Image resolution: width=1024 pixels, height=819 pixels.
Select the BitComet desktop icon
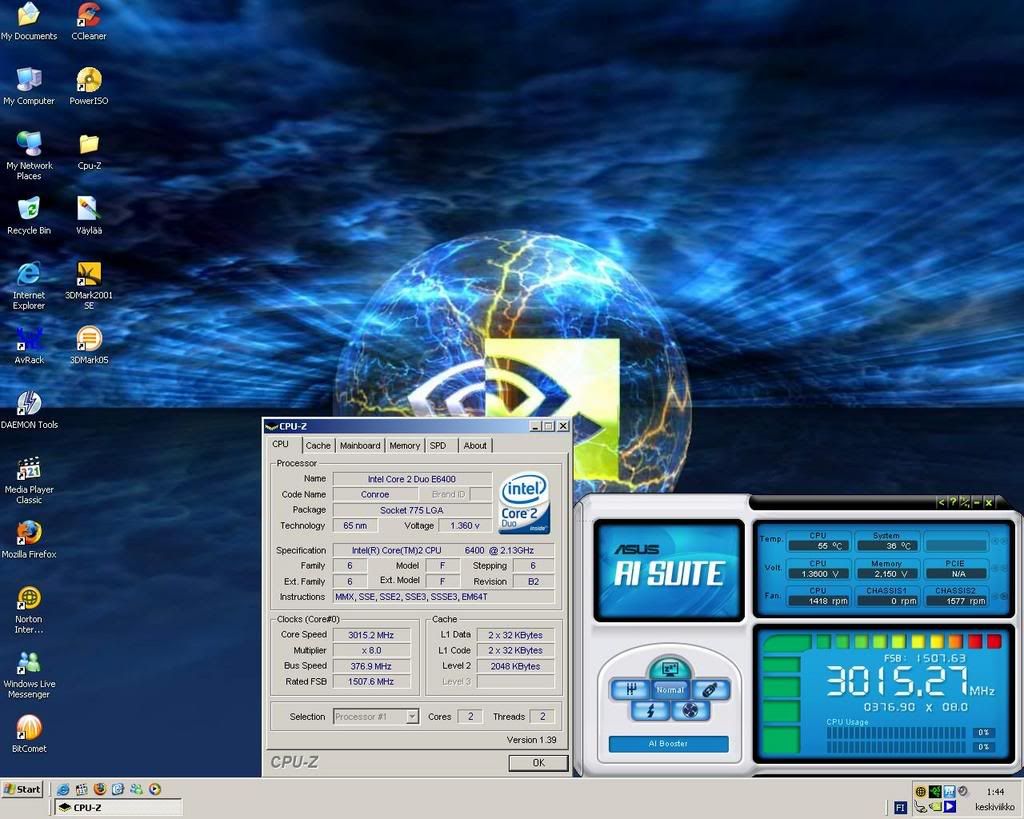(x=29, y=727)
